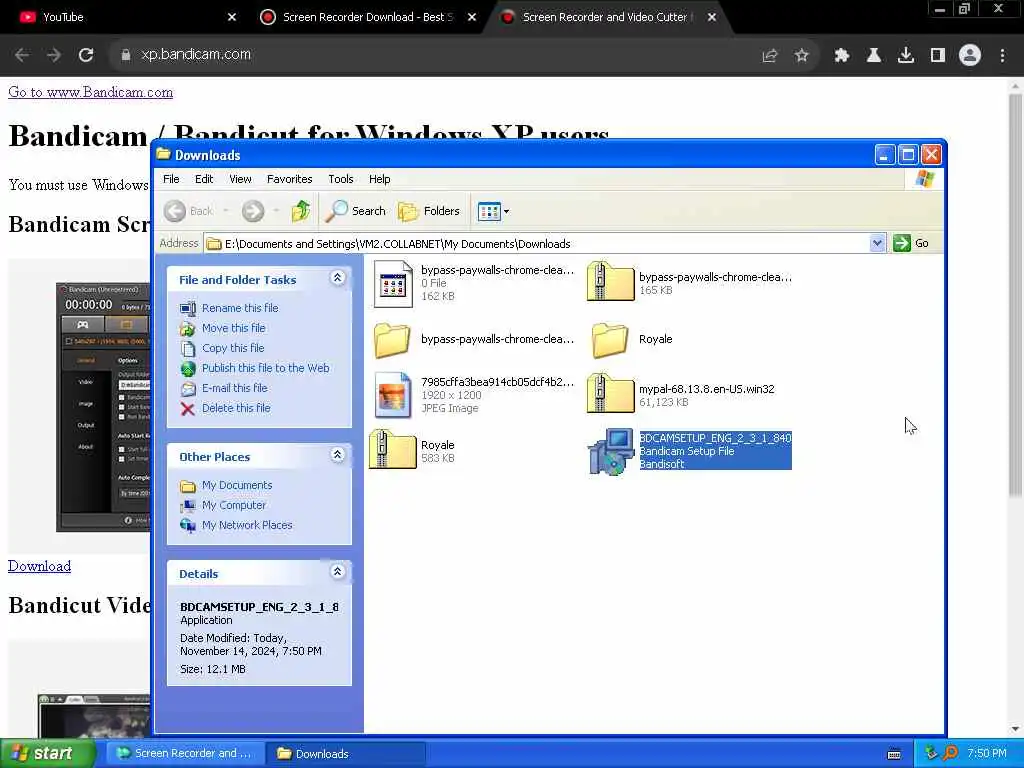This screenshot has width=1024, height=768.
Task: Open browser extensions puzzle icon
Action: point(842,56)
